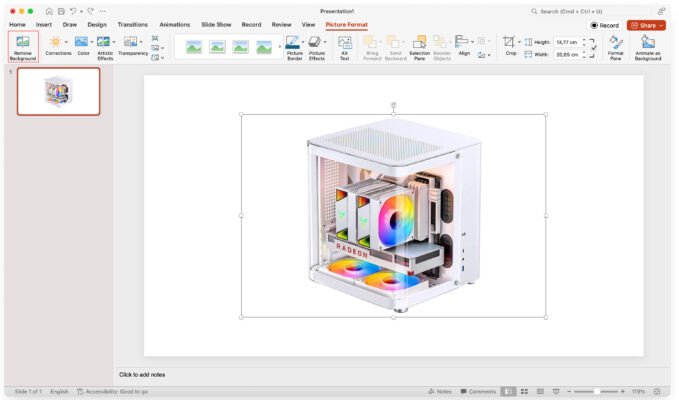Expand the picture styles gallery arrow
The height and width of the screenshot is (400, 679).
[x=280, y=47]
